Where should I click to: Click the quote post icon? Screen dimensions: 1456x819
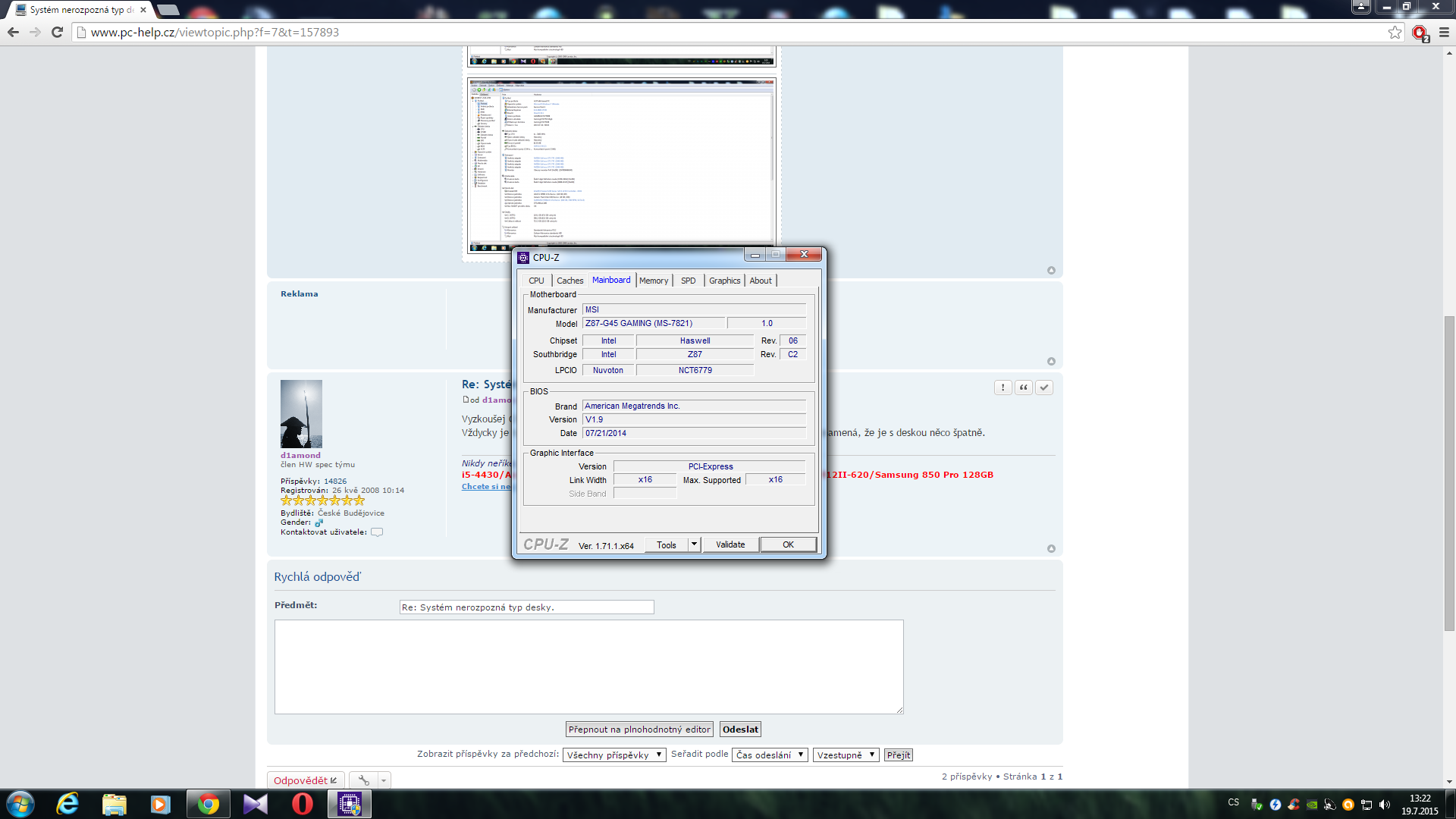[1024, 388]
